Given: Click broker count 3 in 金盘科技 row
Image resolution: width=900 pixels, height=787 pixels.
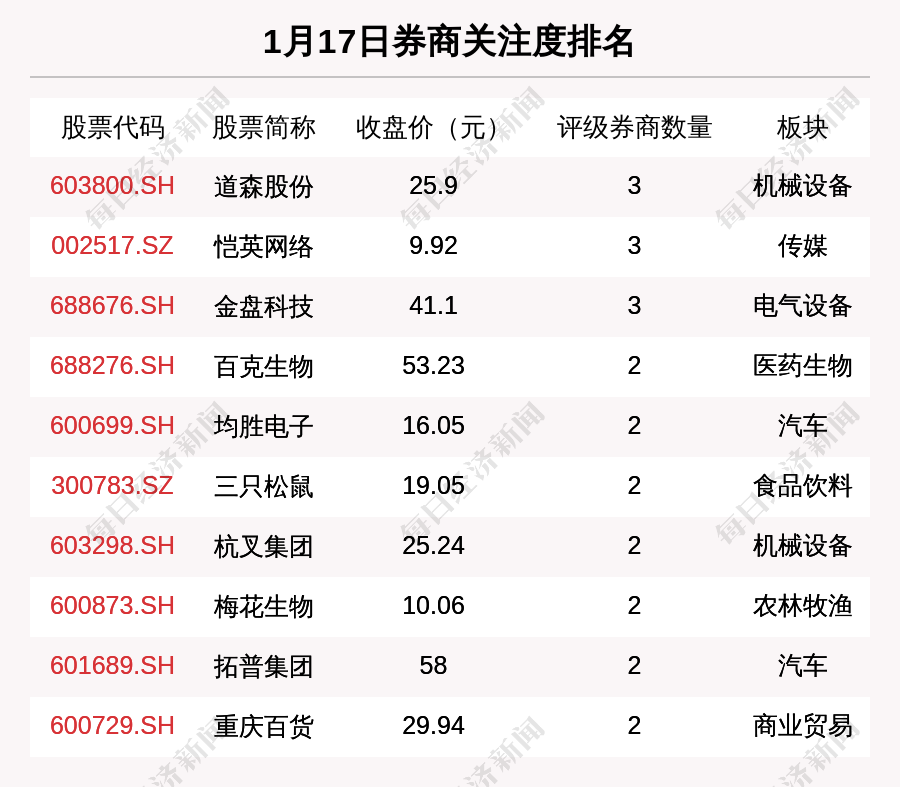Looking at the screenshot, I should (x=634, y=305).
